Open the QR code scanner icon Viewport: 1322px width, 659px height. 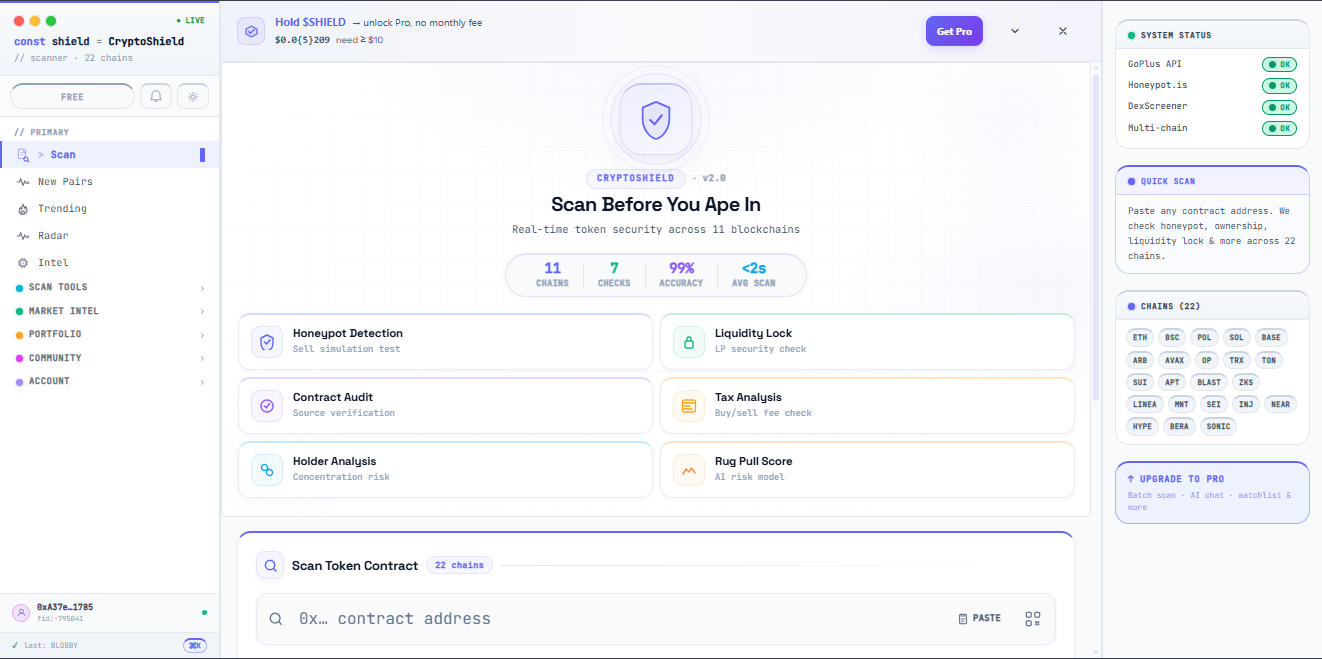1033,619
